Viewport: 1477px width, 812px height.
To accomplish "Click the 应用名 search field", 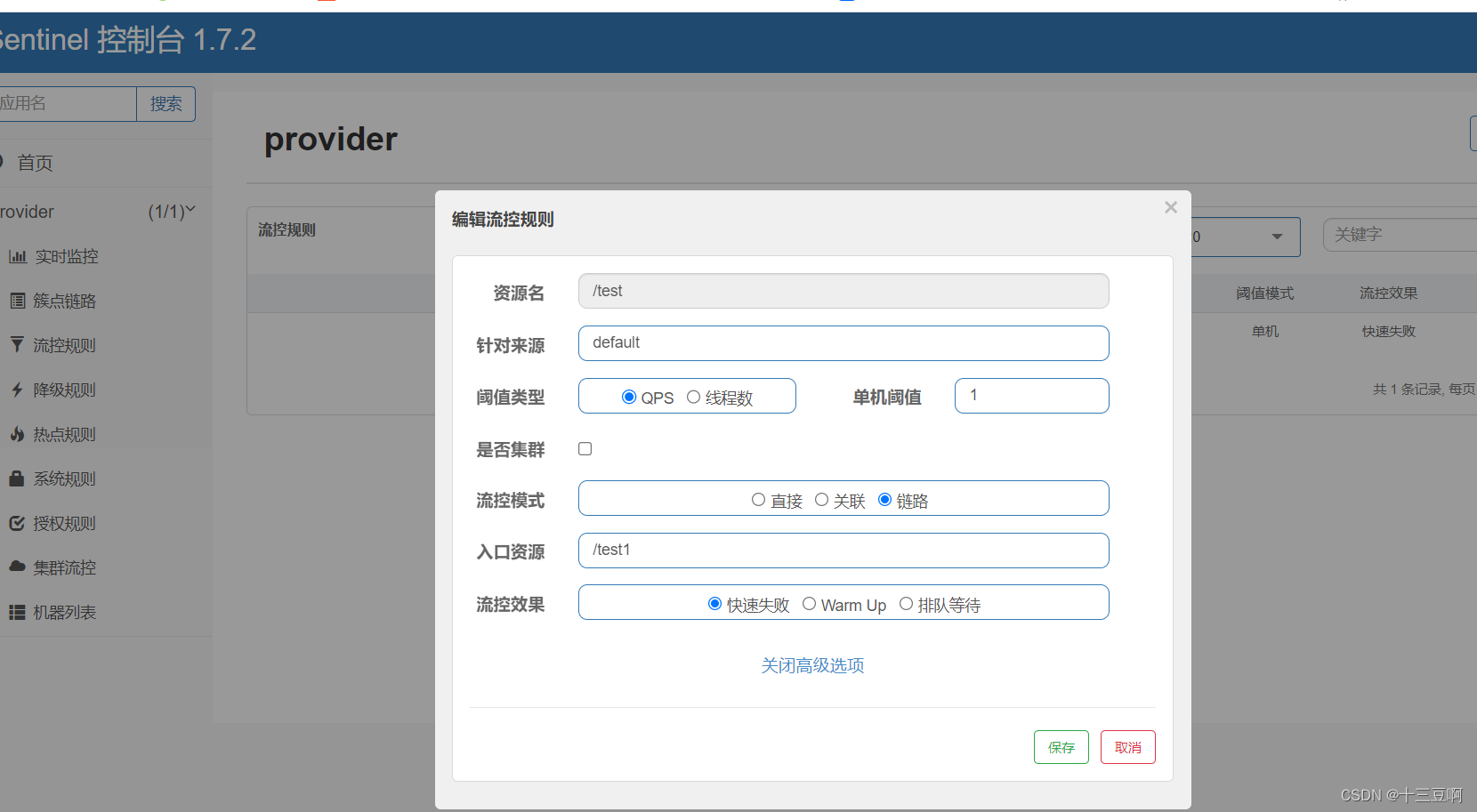I will click(68, 104).
